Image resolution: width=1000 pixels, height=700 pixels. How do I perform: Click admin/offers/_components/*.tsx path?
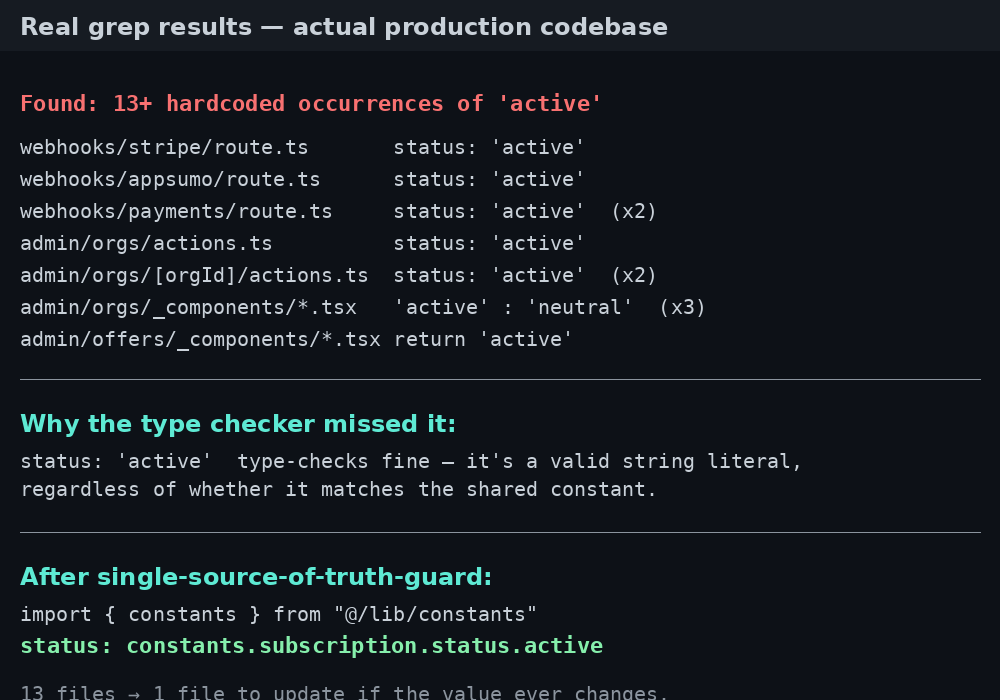pos(200,339)
